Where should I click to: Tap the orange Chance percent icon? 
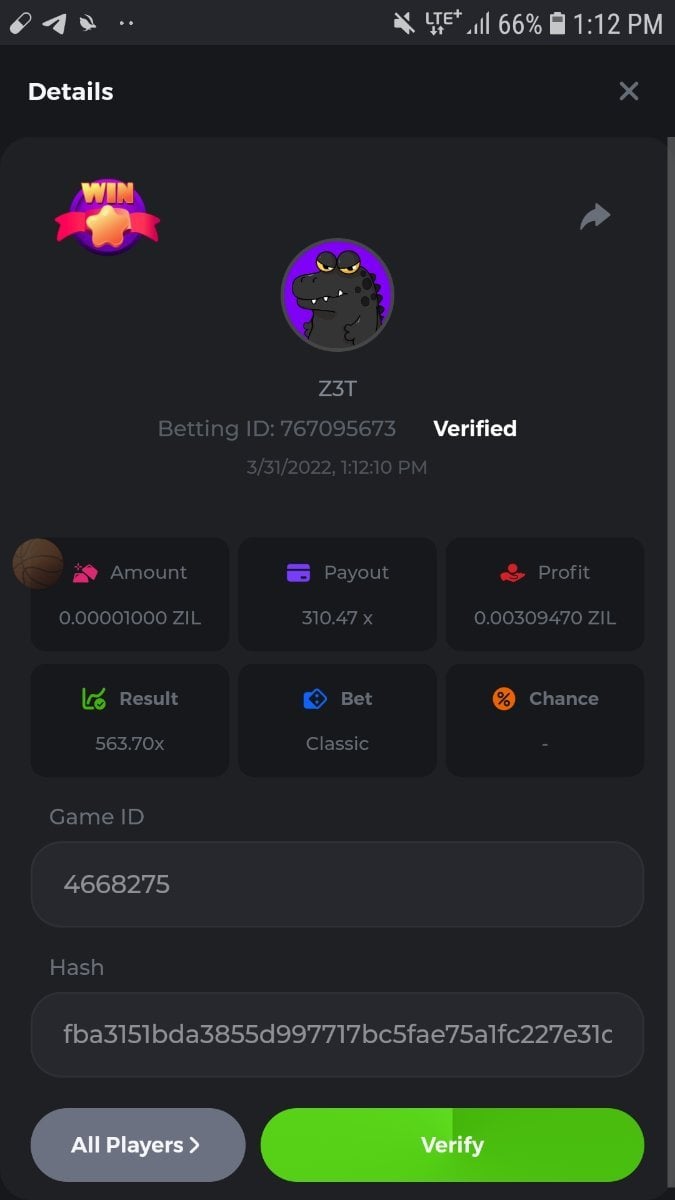tap(504, 699)
